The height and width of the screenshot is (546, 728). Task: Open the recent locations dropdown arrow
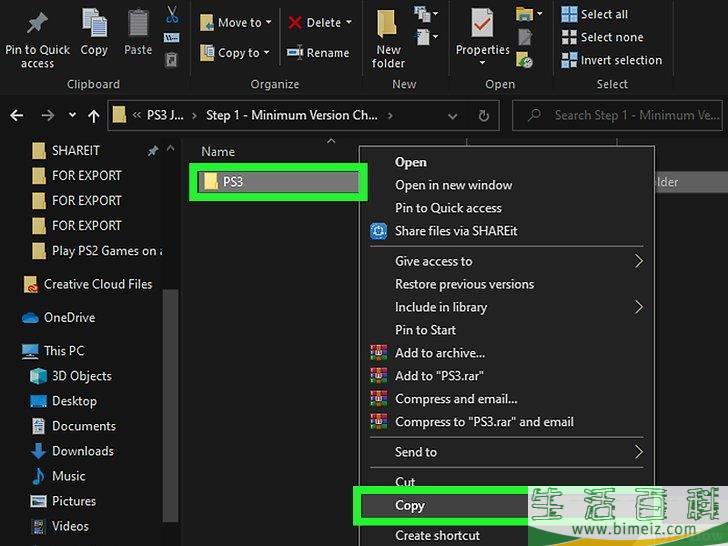pos(72,115)
